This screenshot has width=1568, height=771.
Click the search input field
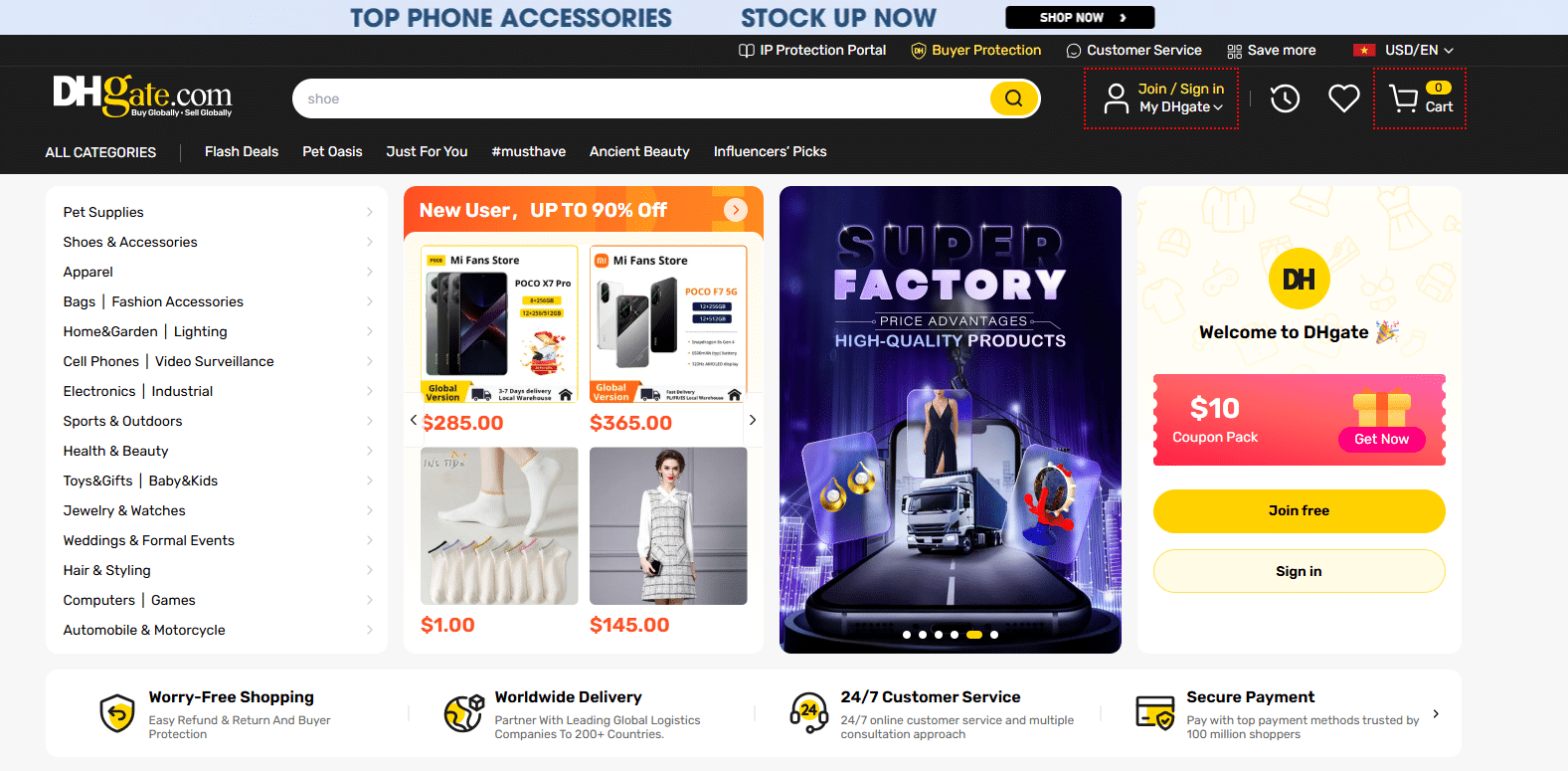pos(641,98)
